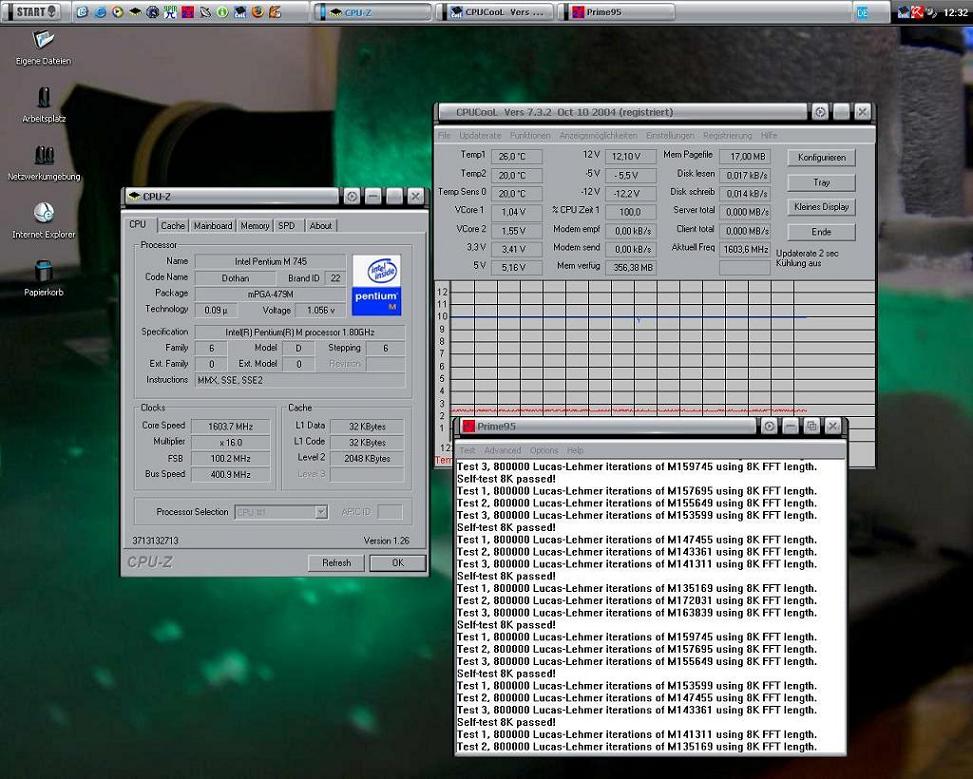Open Netzwerkumgebung on the desktop
This screenshot has width=973, height=779.
[43, 156]
